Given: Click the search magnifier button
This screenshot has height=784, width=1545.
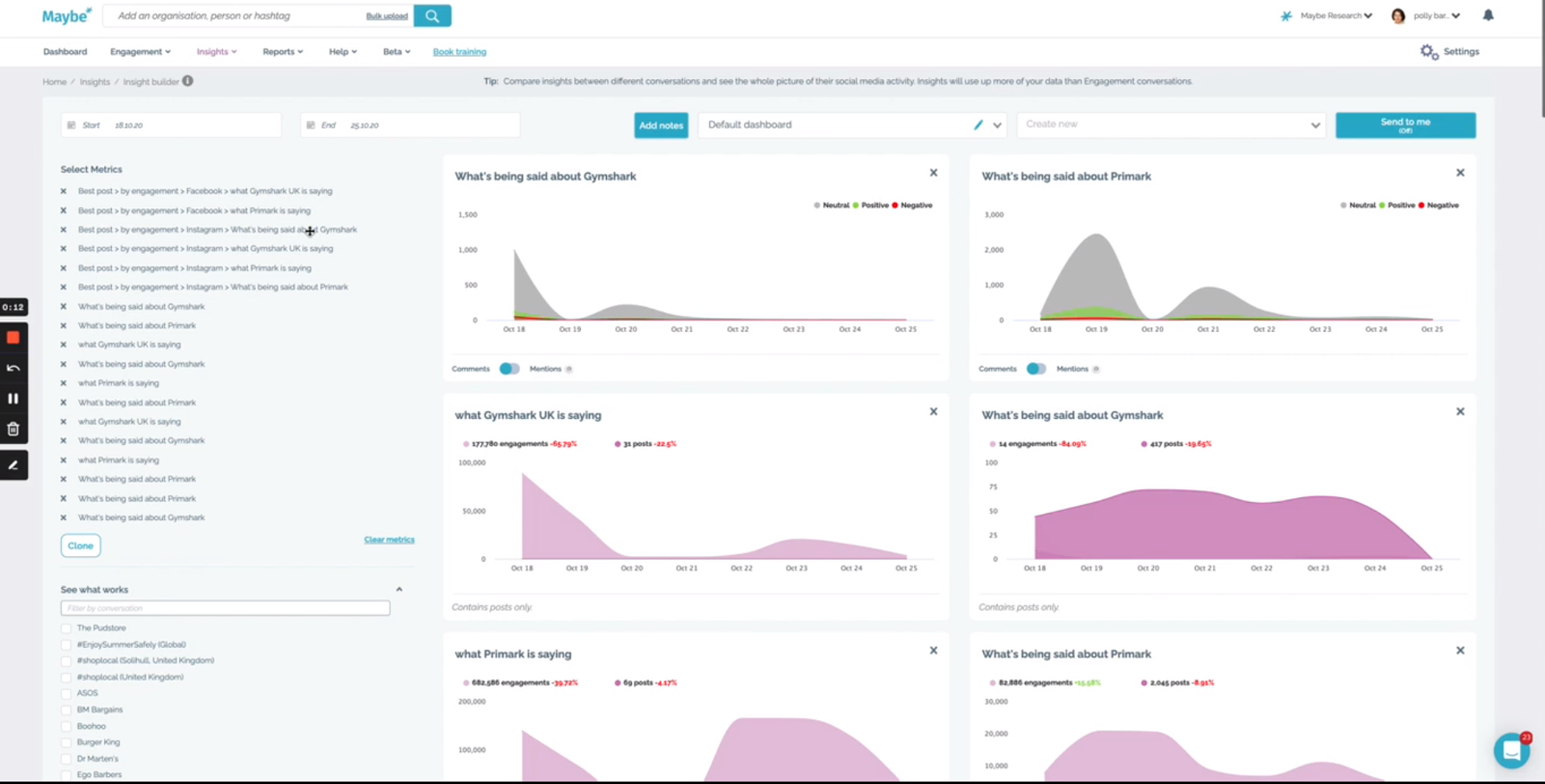Looking at the screenshot, I should tap(432, 15).
